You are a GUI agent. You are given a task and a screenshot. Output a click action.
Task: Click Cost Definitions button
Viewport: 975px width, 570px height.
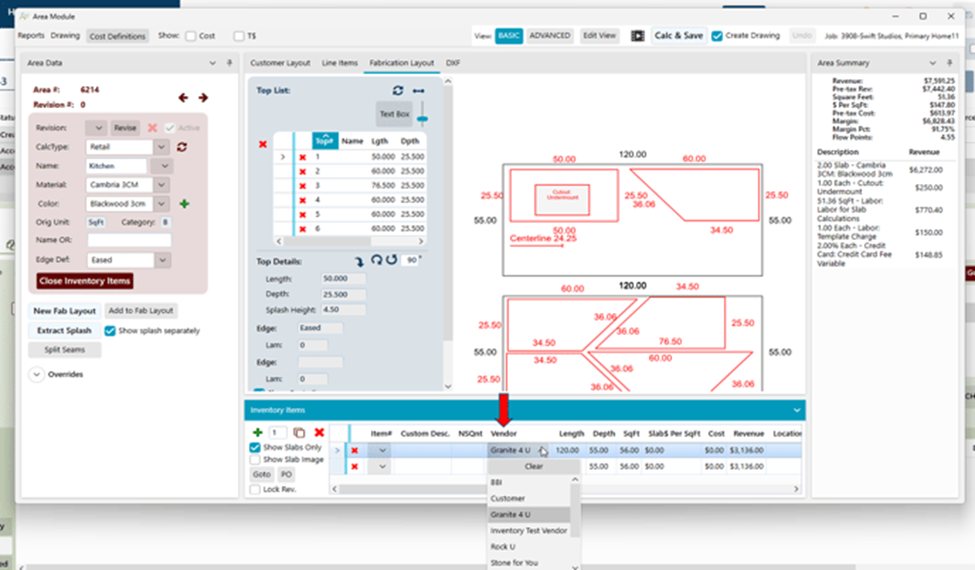tap(118, 36)
